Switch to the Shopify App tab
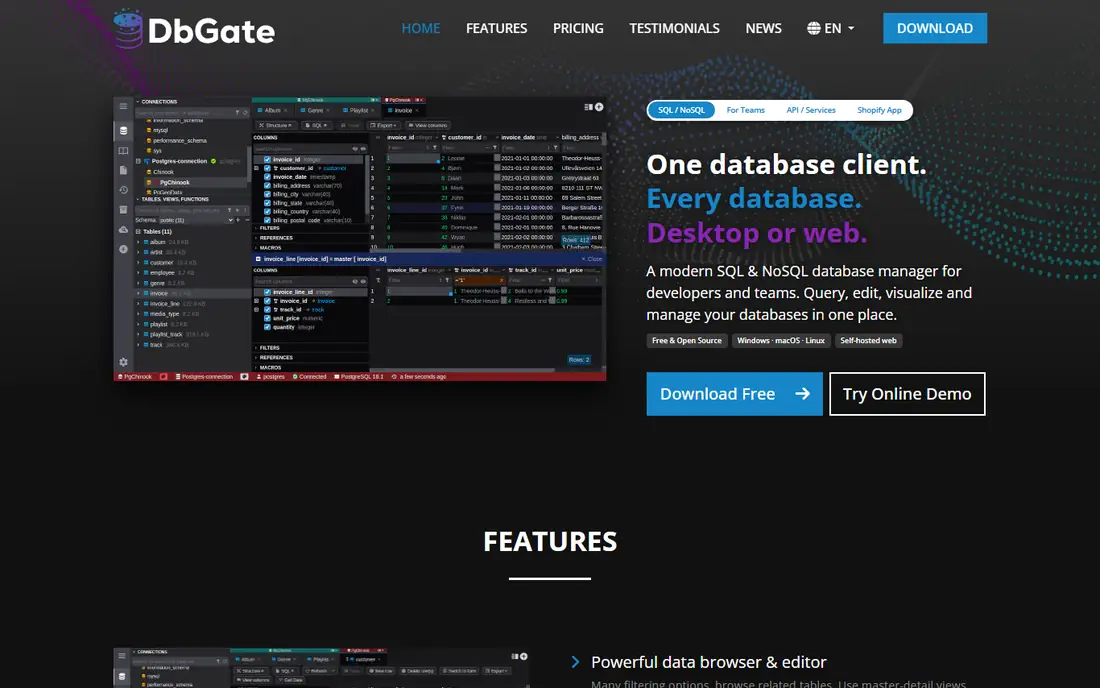This screenshot has height=688, width=1100. 879,110
